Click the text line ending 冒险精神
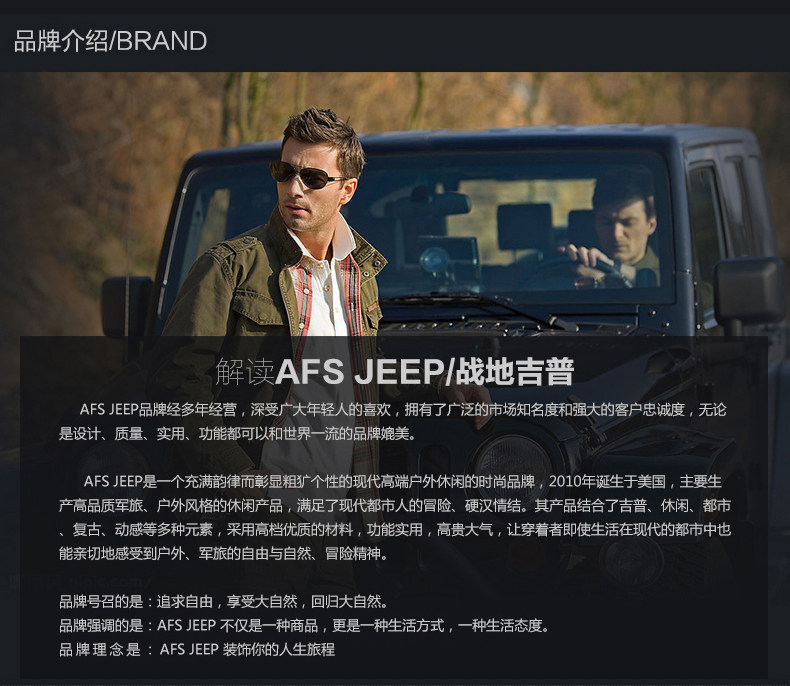This screenshot has height=686, width=790. point(224,554)
